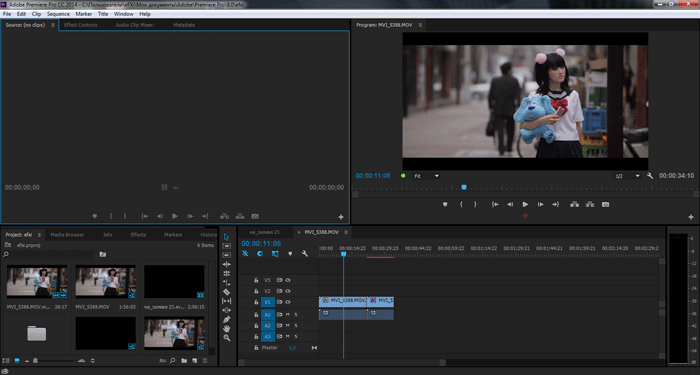Open the Clip menu
The height and width of the screenshot is (375, 700).
tap(36, 14)
